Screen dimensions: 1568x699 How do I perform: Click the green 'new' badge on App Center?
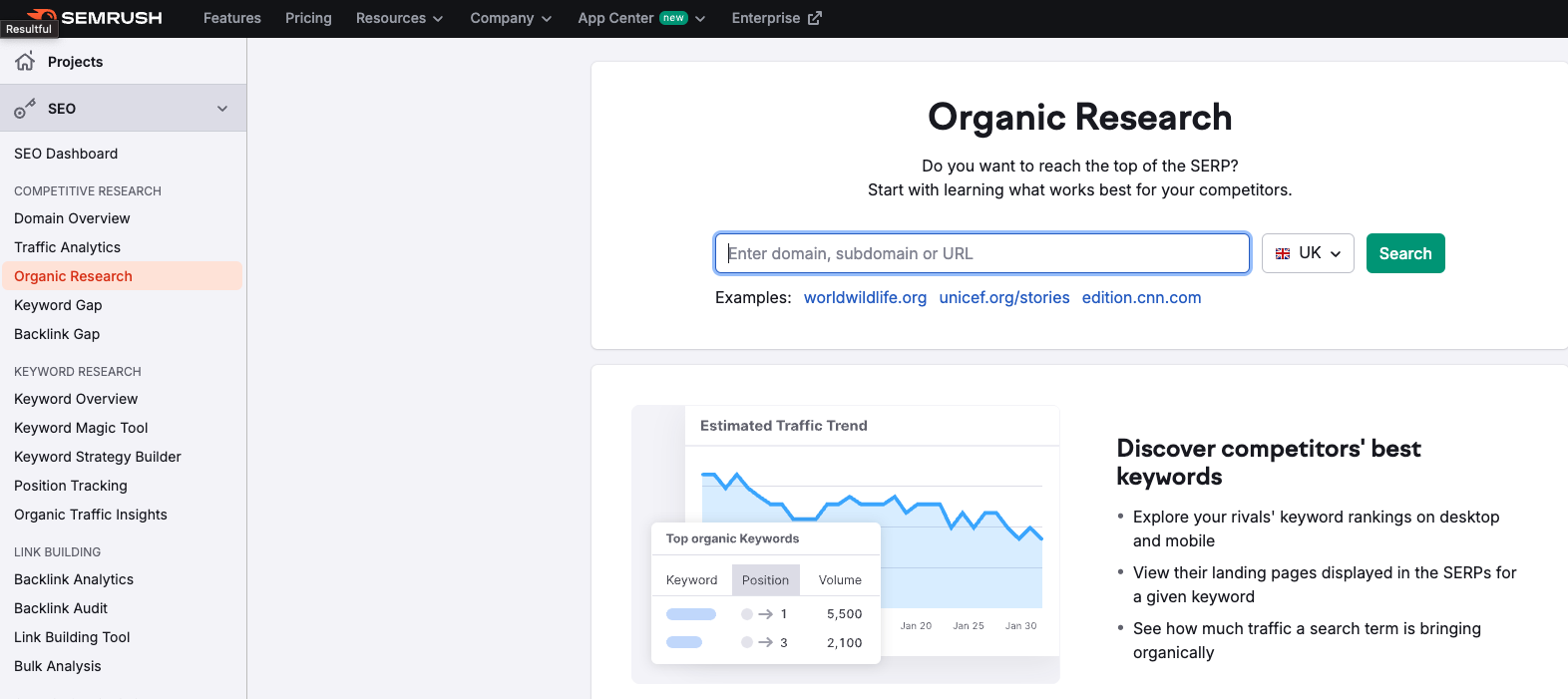pyautogui.click(x=674, y=18)
